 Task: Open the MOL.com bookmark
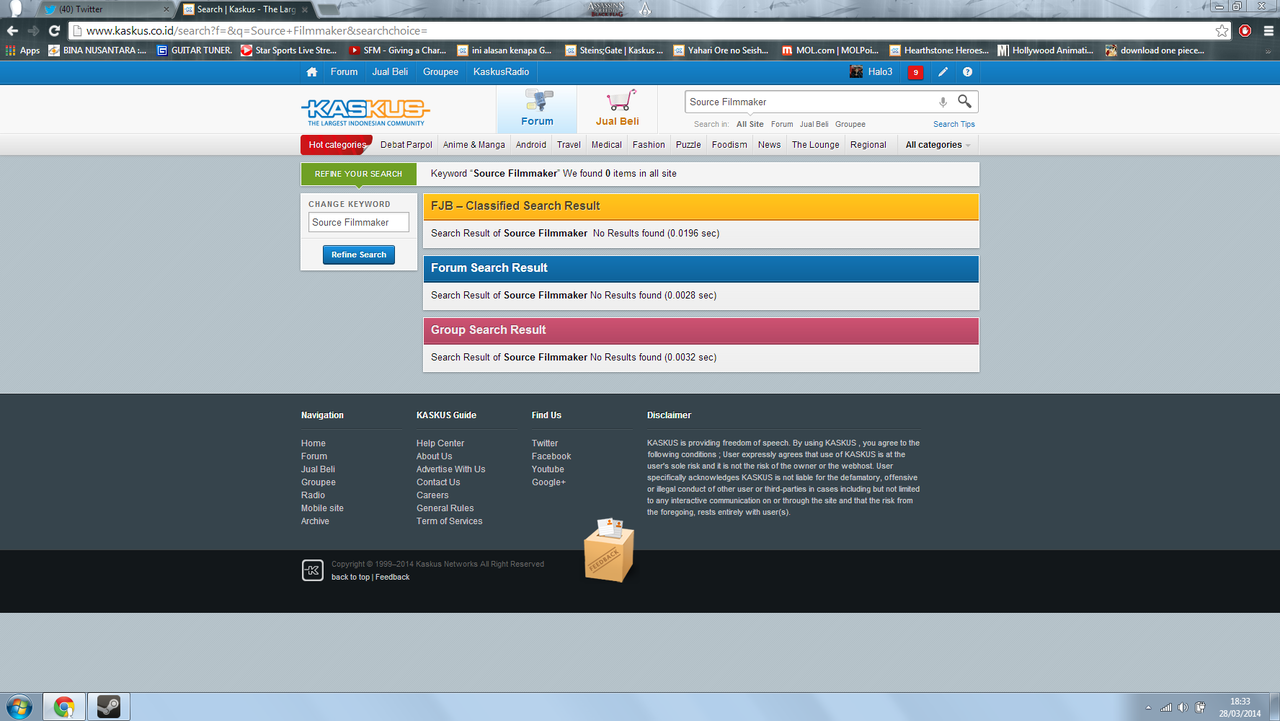[x=830, y=50]
